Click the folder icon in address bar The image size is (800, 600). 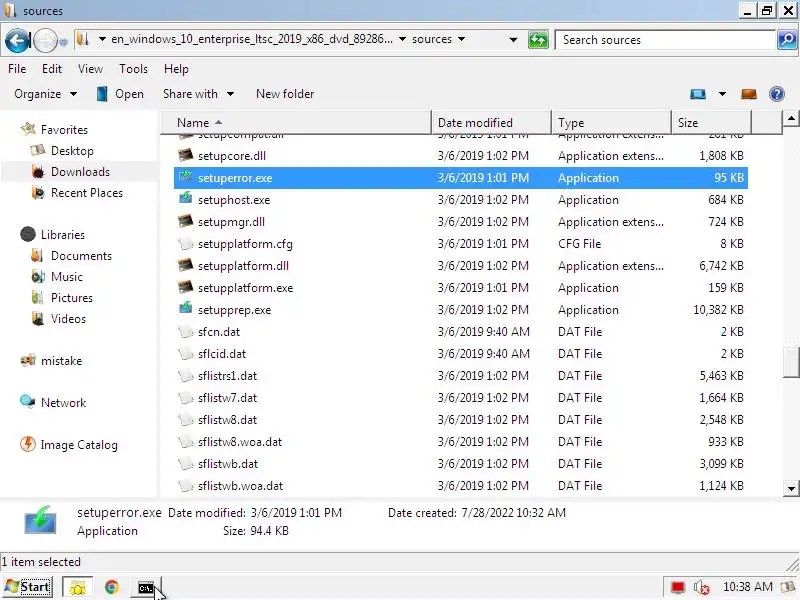(83, 39)
